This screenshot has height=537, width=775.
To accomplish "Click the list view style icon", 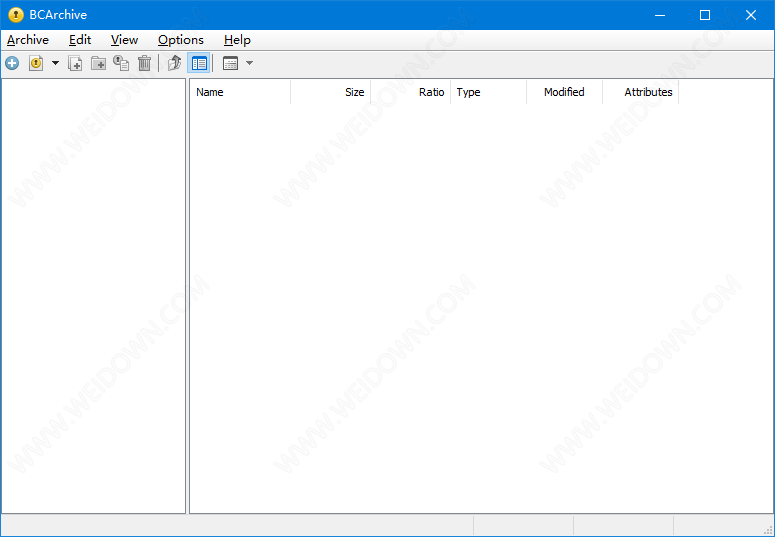I will [230, 63].
